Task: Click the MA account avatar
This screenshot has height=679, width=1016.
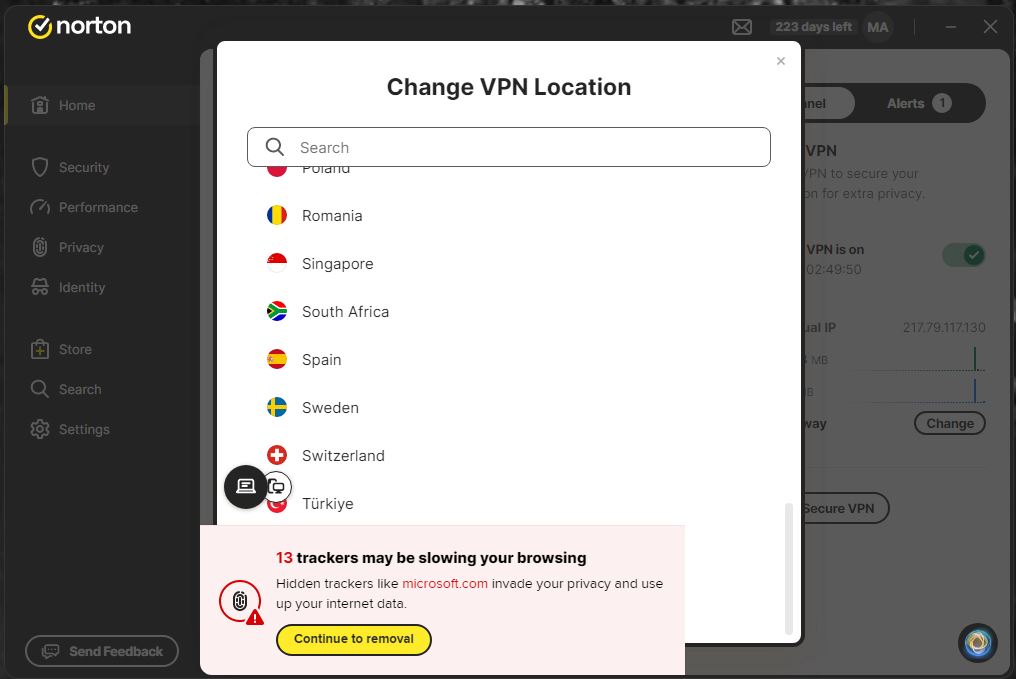Action: 877,27
